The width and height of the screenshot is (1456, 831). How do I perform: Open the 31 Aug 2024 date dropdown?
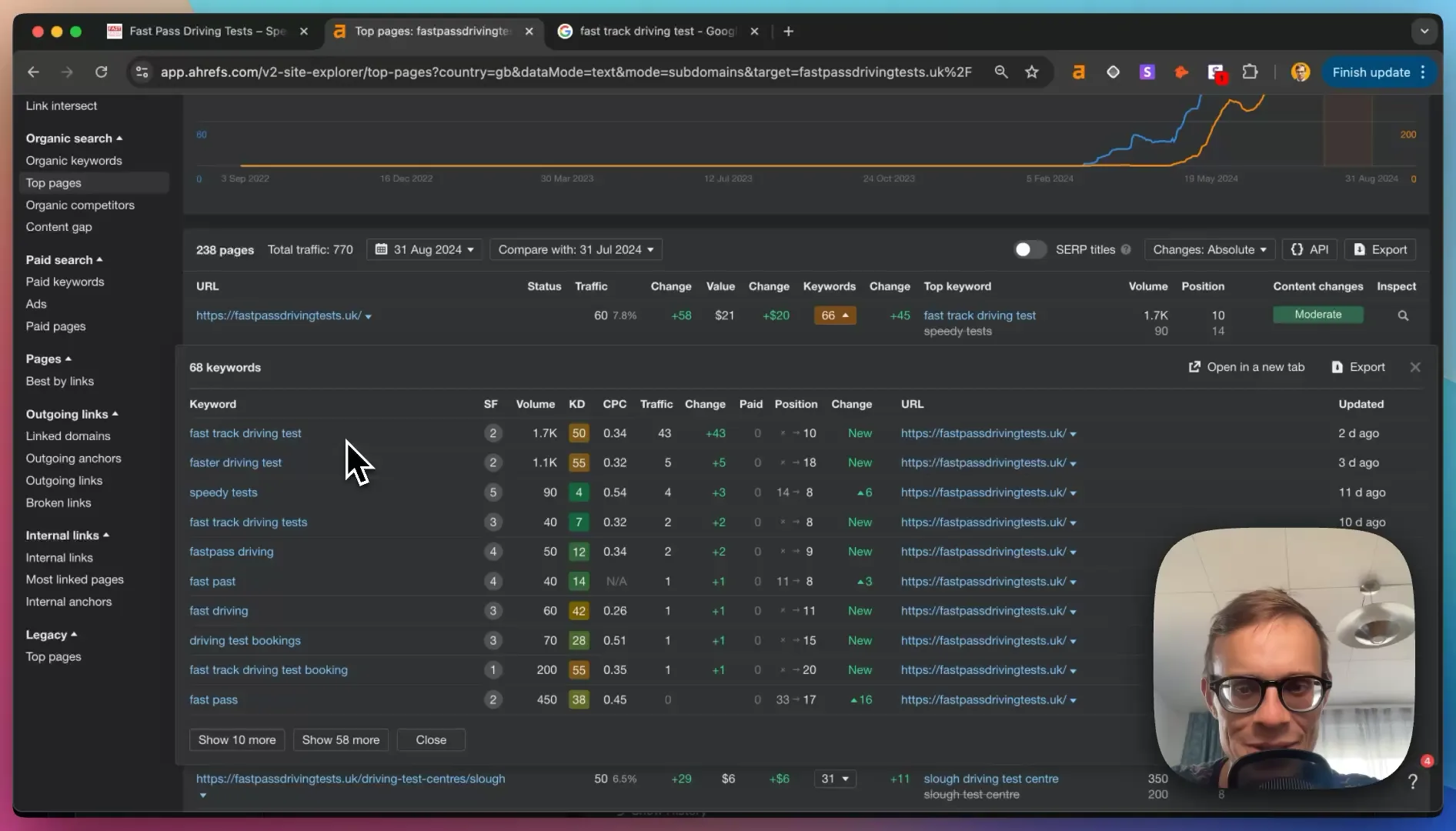(425, 249)
